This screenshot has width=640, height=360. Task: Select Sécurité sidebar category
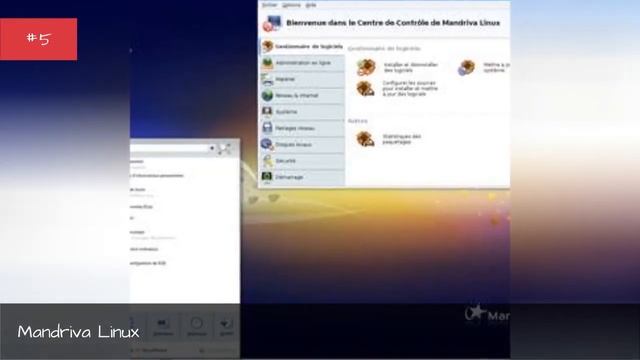(x=302, y=161)
